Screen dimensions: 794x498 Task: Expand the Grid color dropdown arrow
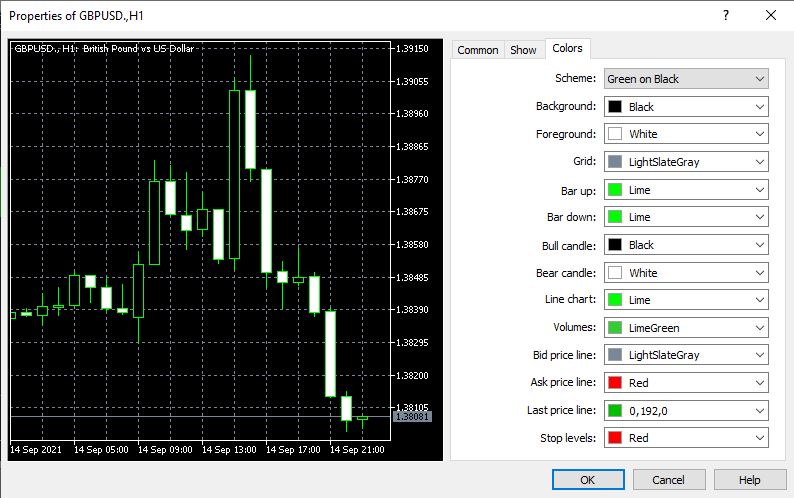(760, 162)
